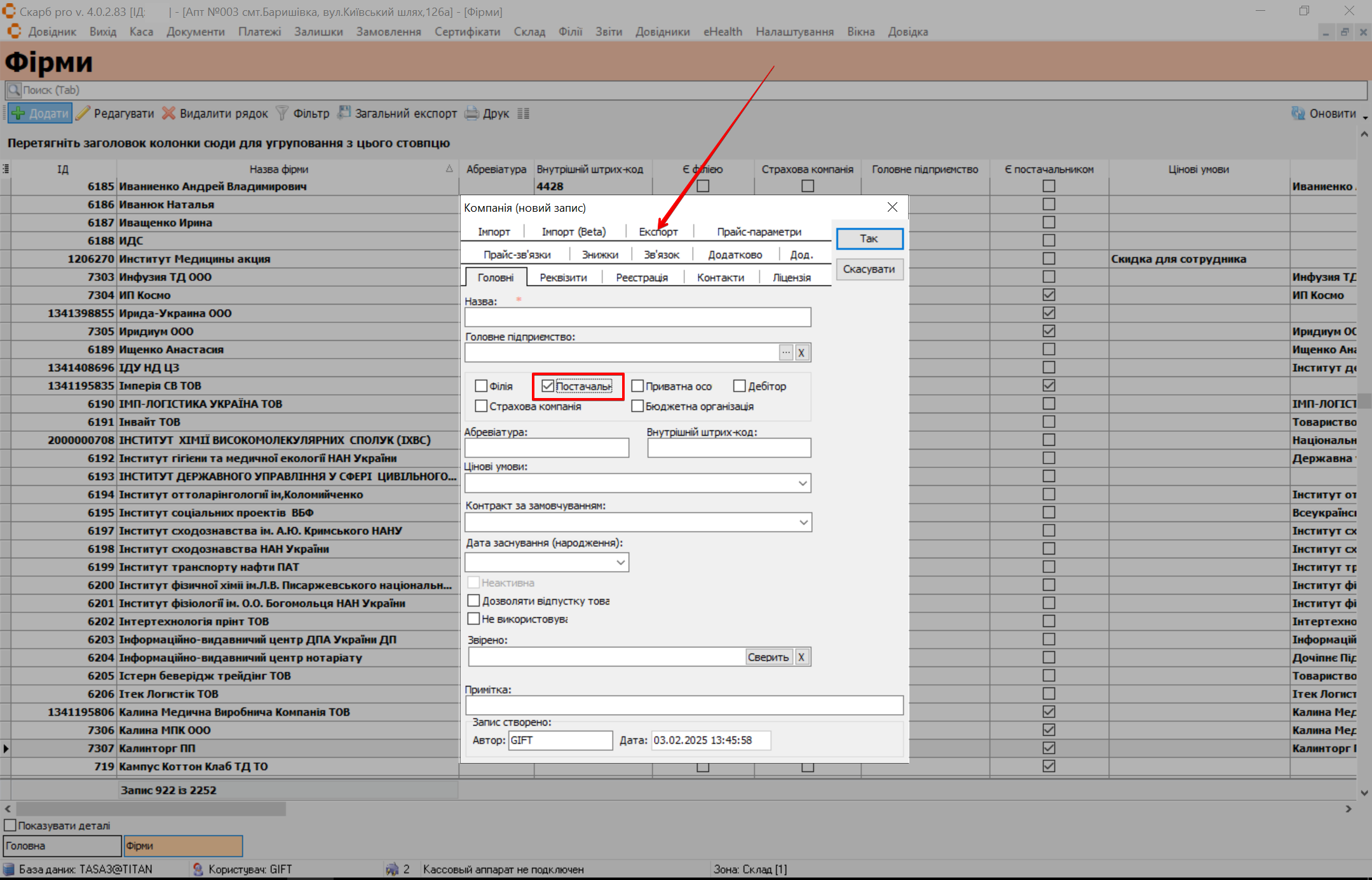The image size is (1372, 880).
Task: Enable the Страхова компанія checkbox
Action: (x=481, y=406)
